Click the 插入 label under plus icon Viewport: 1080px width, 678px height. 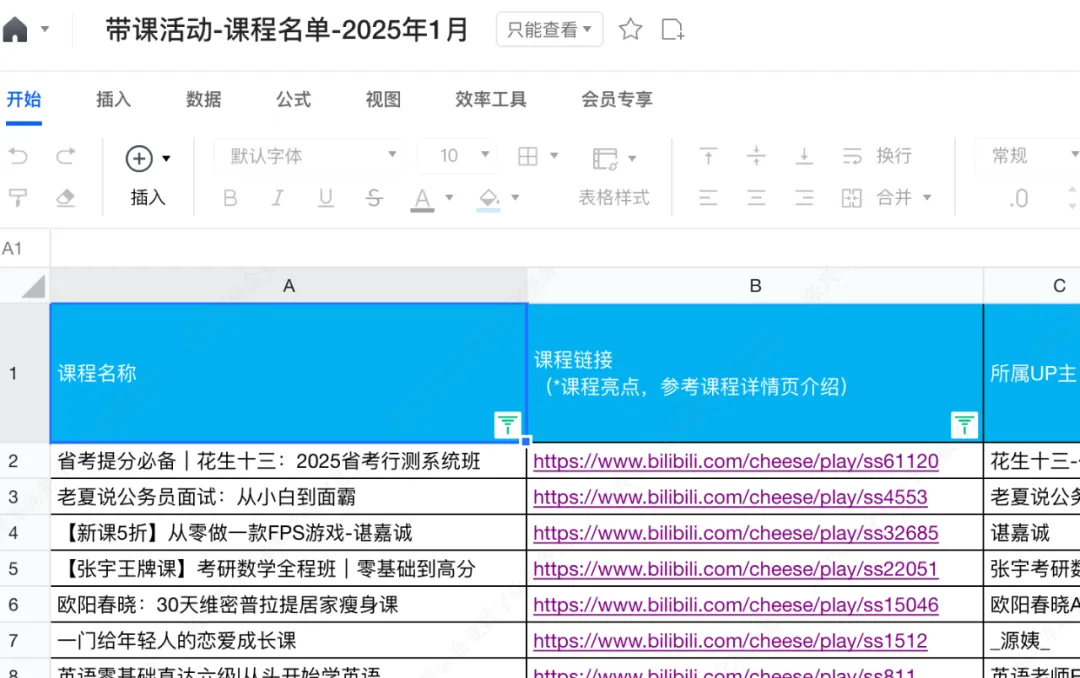tap(148, 198)
